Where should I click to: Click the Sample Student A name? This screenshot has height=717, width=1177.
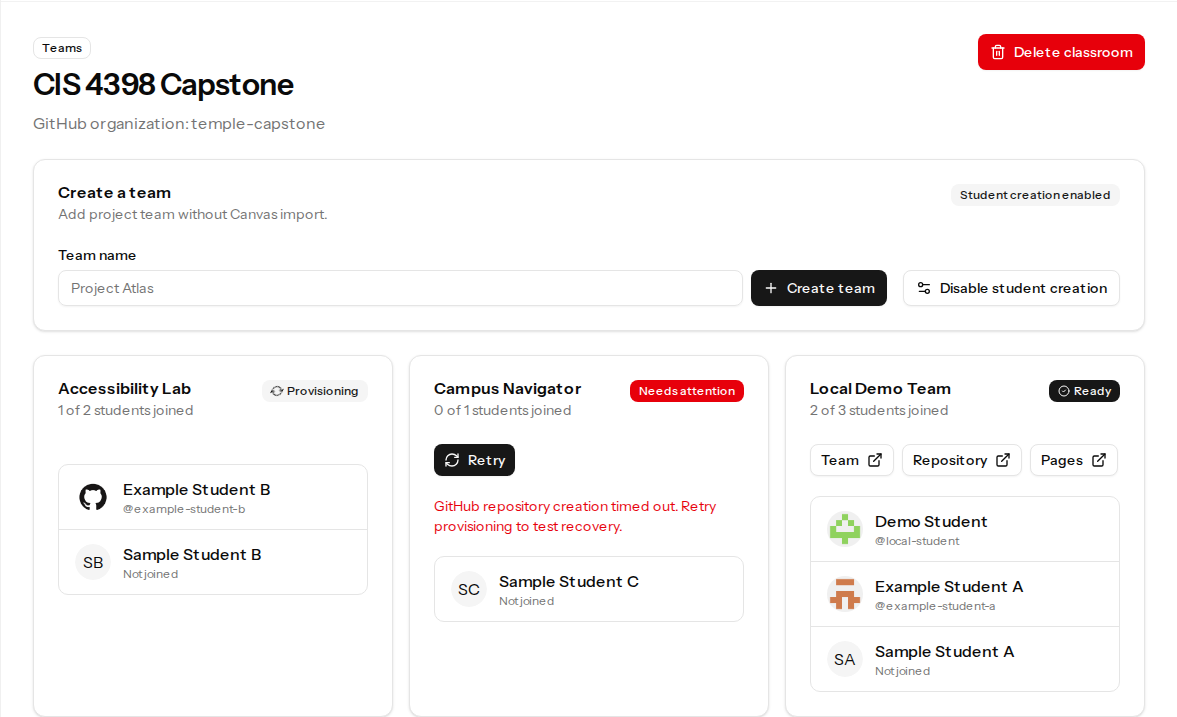pos(944,652)
